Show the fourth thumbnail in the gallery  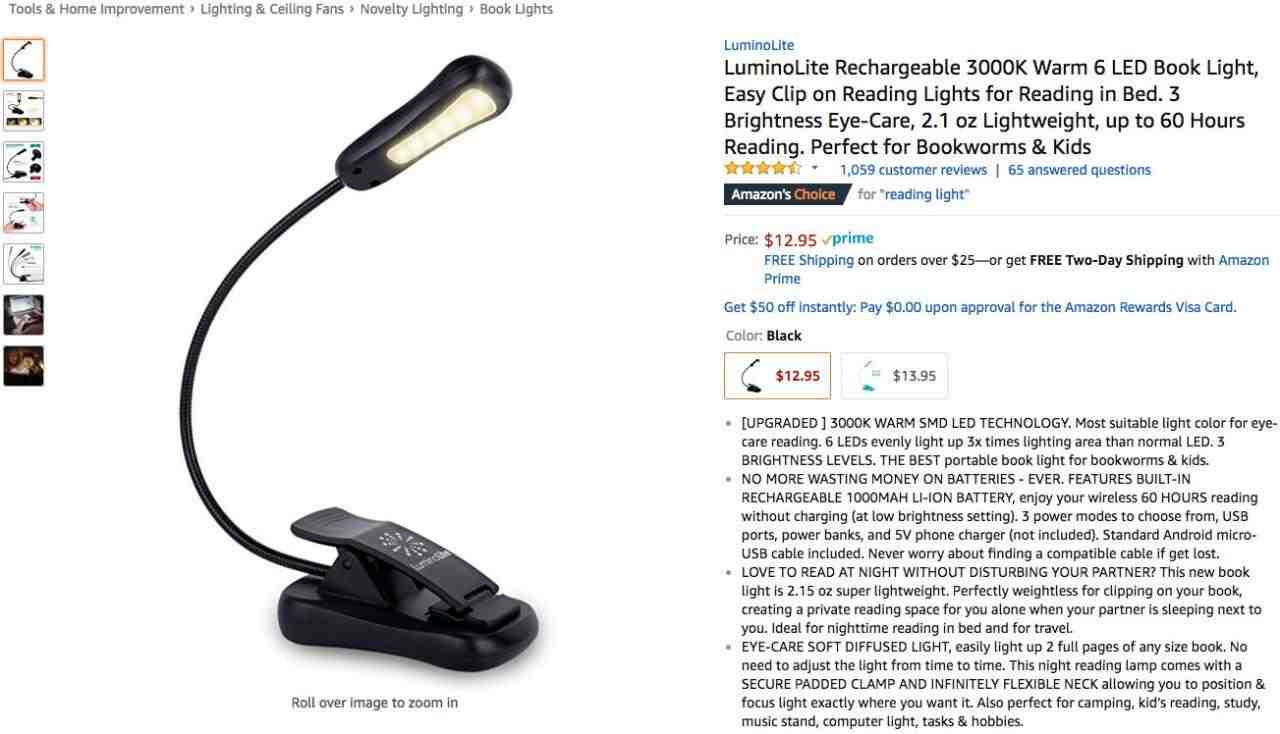click(23, 213)
